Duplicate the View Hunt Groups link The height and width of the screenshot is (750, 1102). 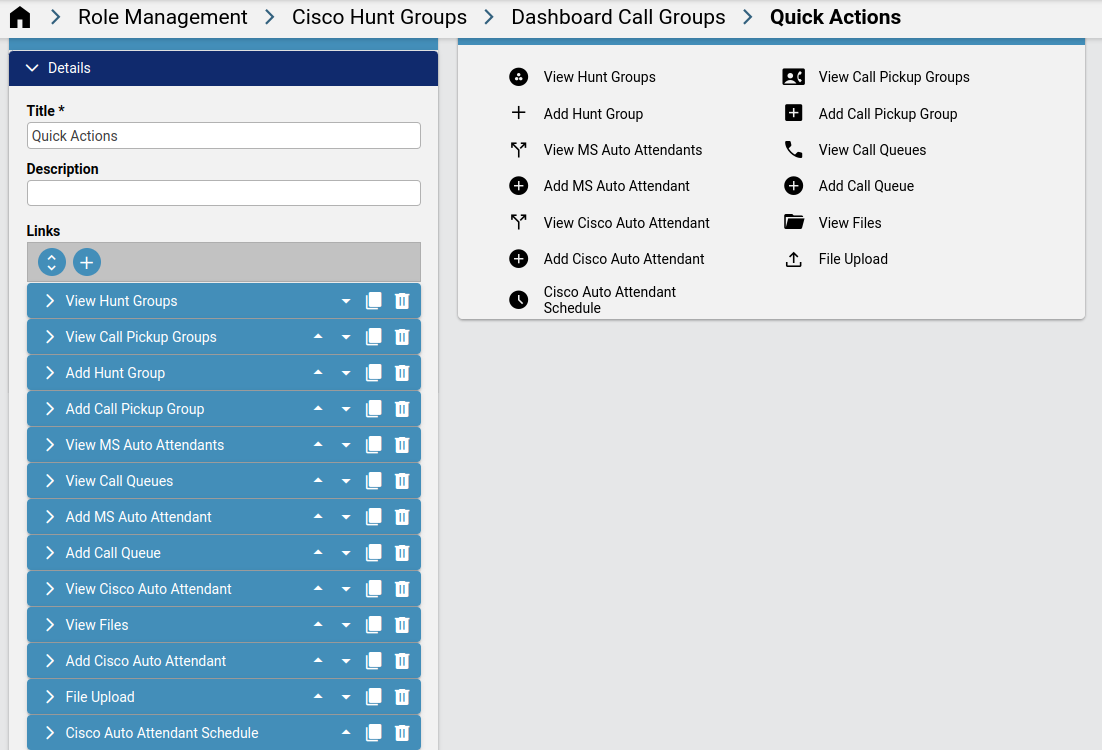(373, 300)
